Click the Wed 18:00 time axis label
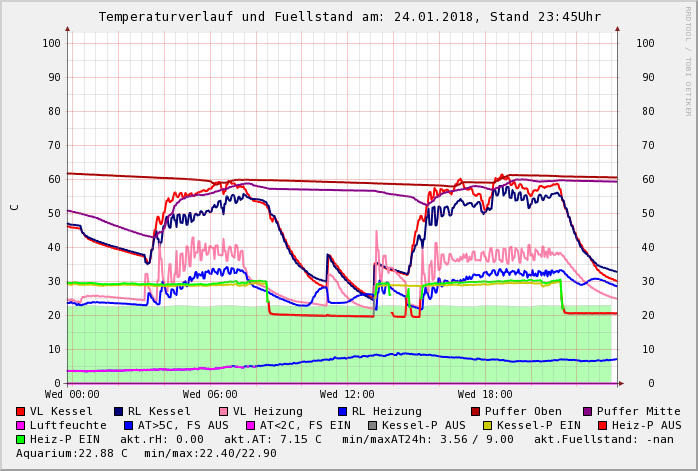 pyautogui.click(x=485, y=394)
